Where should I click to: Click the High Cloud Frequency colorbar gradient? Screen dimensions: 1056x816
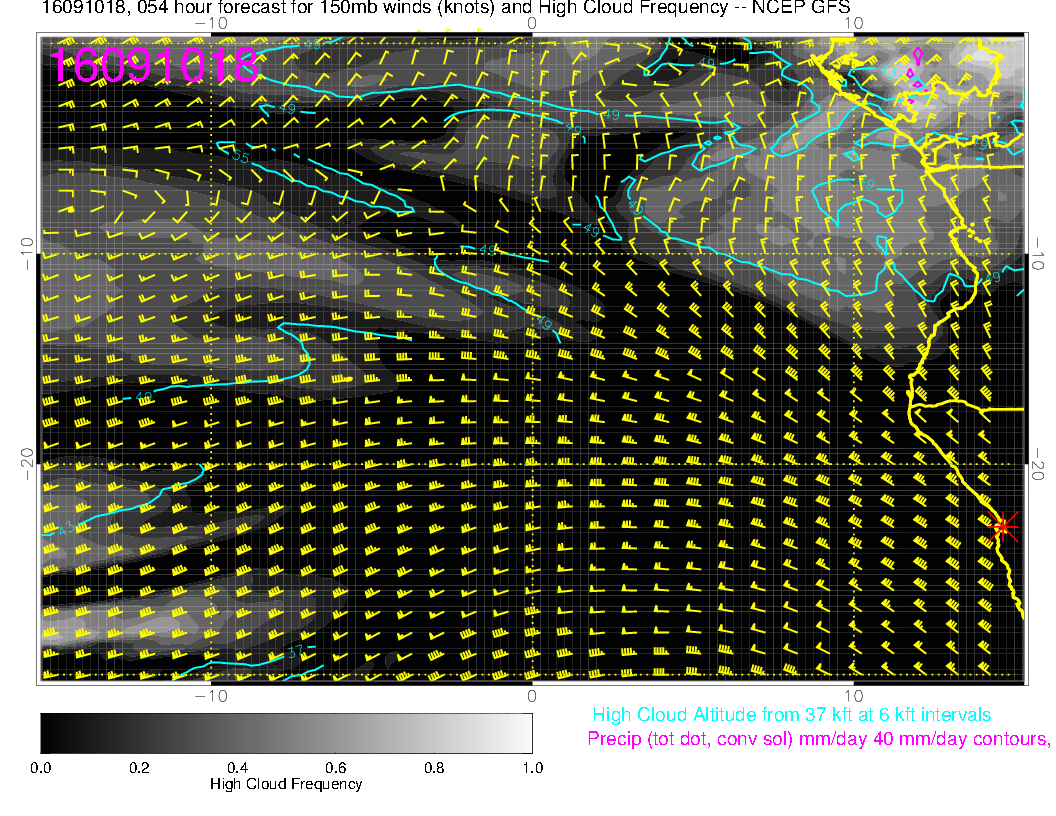point(286,733)
